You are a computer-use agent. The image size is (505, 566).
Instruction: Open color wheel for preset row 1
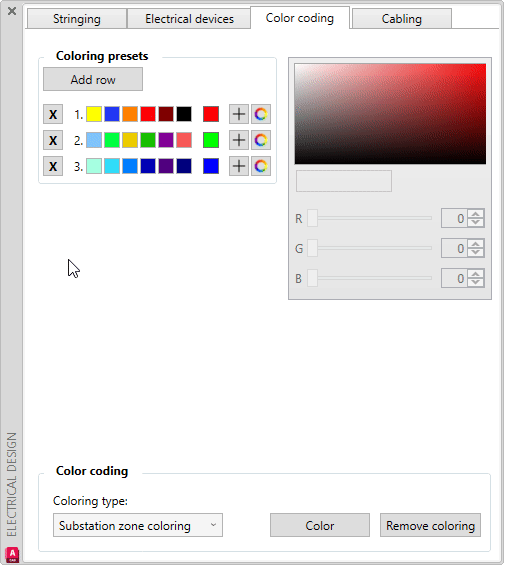click(x=261, y=114)
